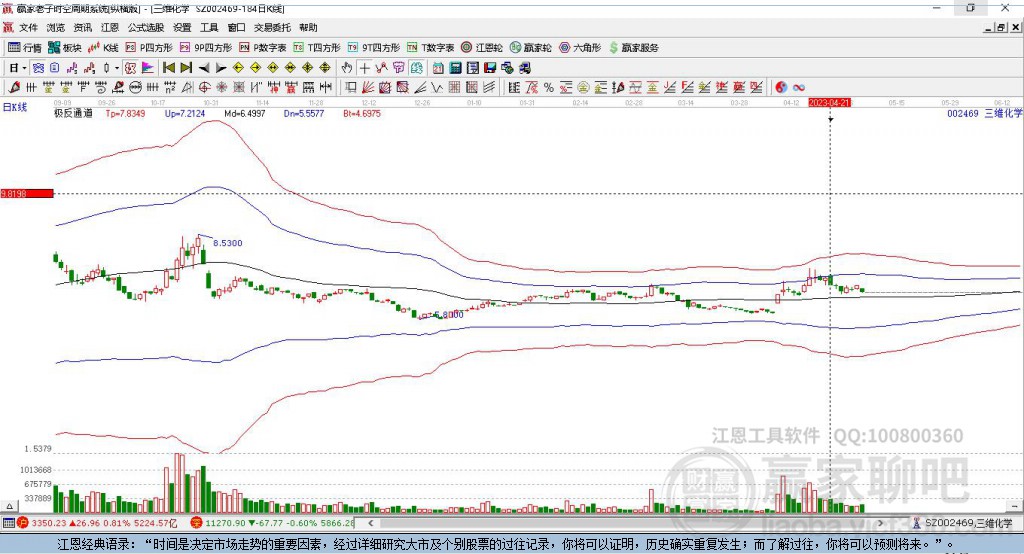Viewport: 1024px width, 554px height.
Task: Select the red polyline drawing tool
Action: coord(381,67)
